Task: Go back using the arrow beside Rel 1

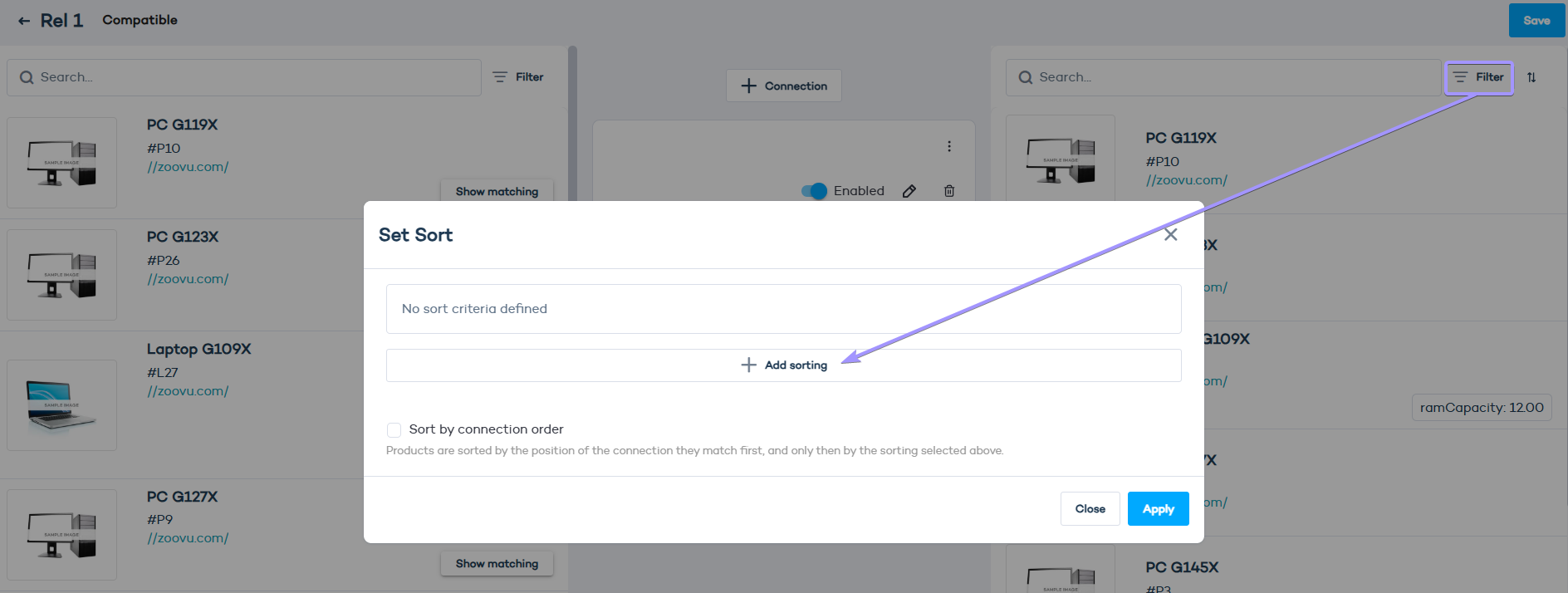Action: click(24, 21)
